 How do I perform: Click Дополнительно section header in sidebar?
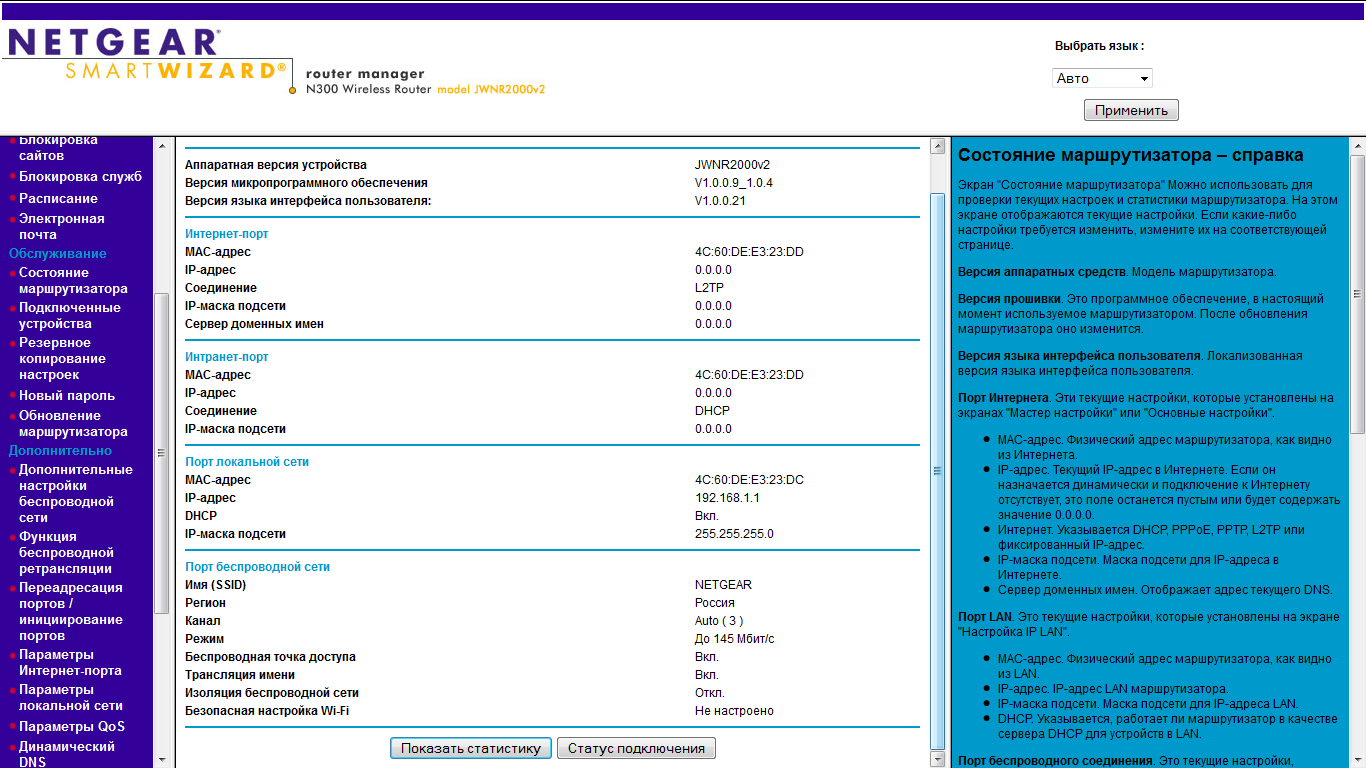[x=60, y=451]
